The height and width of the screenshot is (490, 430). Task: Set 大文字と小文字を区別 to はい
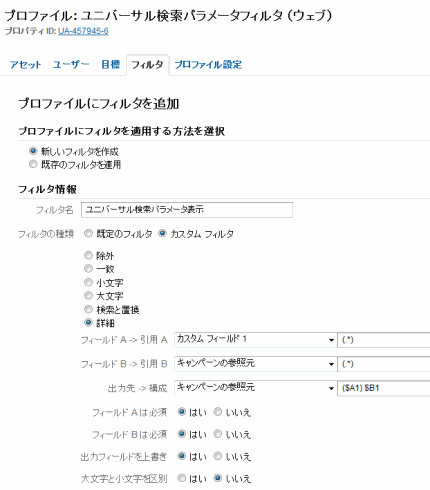[182, 478]
